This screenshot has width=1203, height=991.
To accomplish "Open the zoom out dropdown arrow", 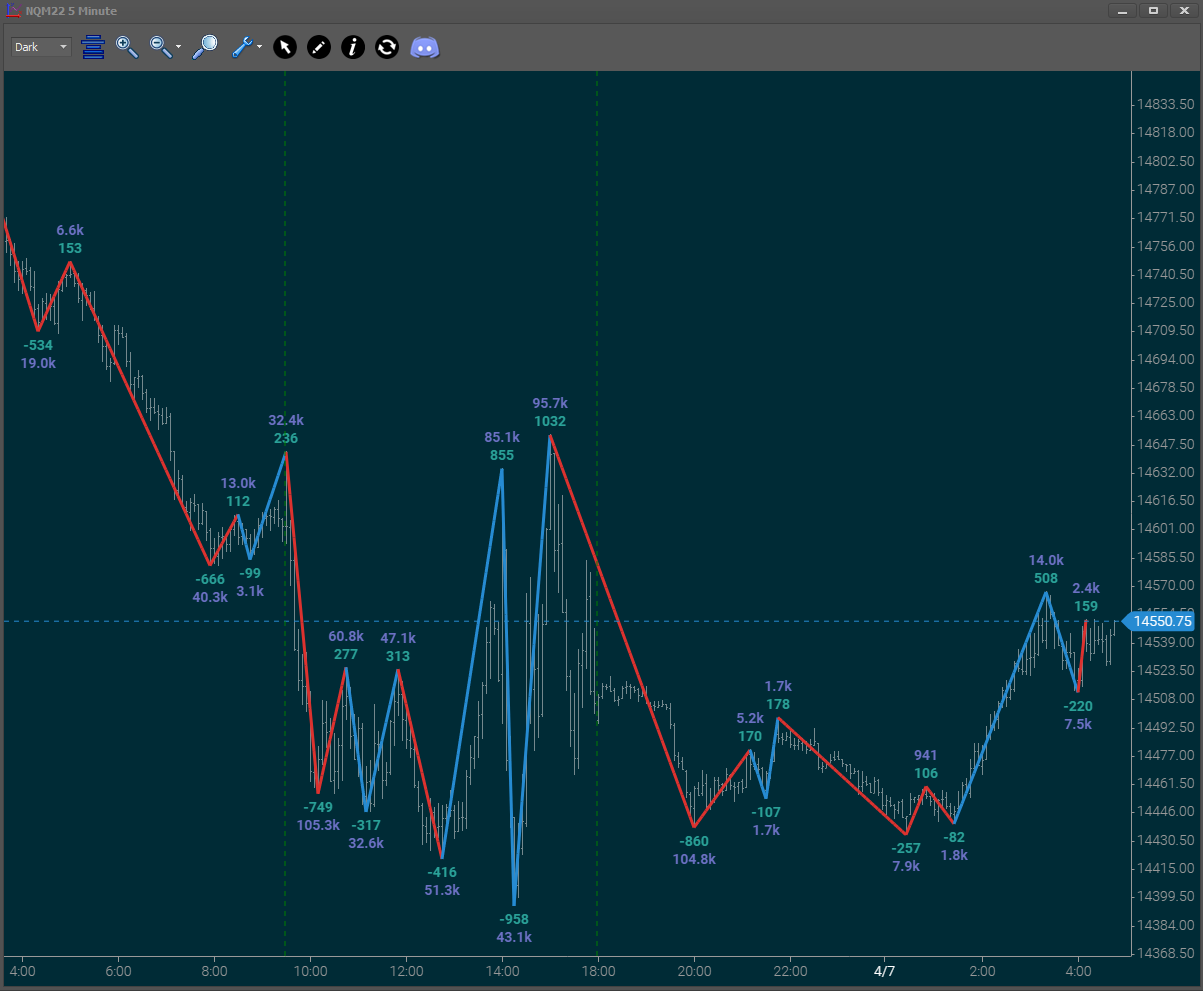I will pyautogui.click(x=178, y=47).
